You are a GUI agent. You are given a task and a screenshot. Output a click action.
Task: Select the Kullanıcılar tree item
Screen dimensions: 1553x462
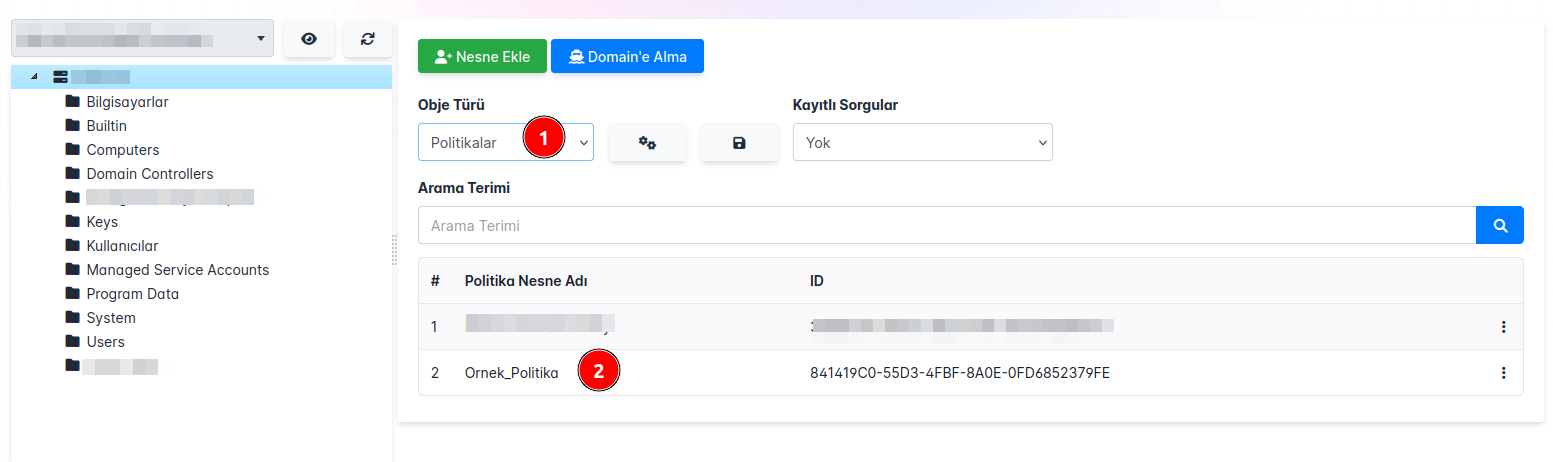[122, 246]
